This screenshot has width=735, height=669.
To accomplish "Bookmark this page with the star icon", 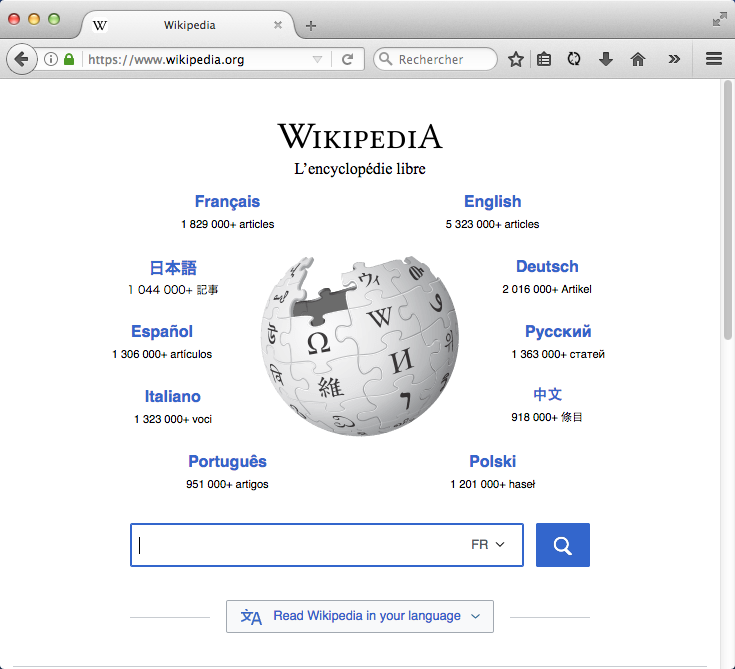I will pyautogui.click(x=516, y=59).
